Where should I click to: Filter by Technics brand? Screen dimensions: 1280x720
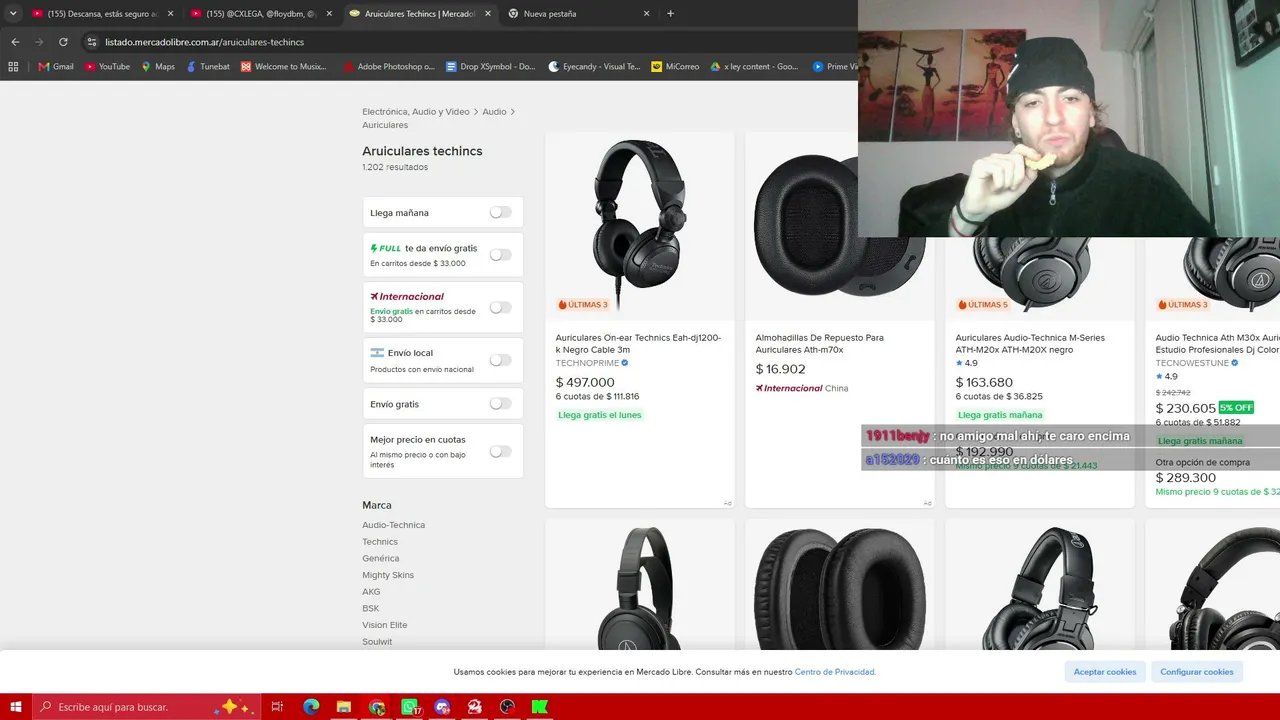pyautogui.click(x=380, y=542)
